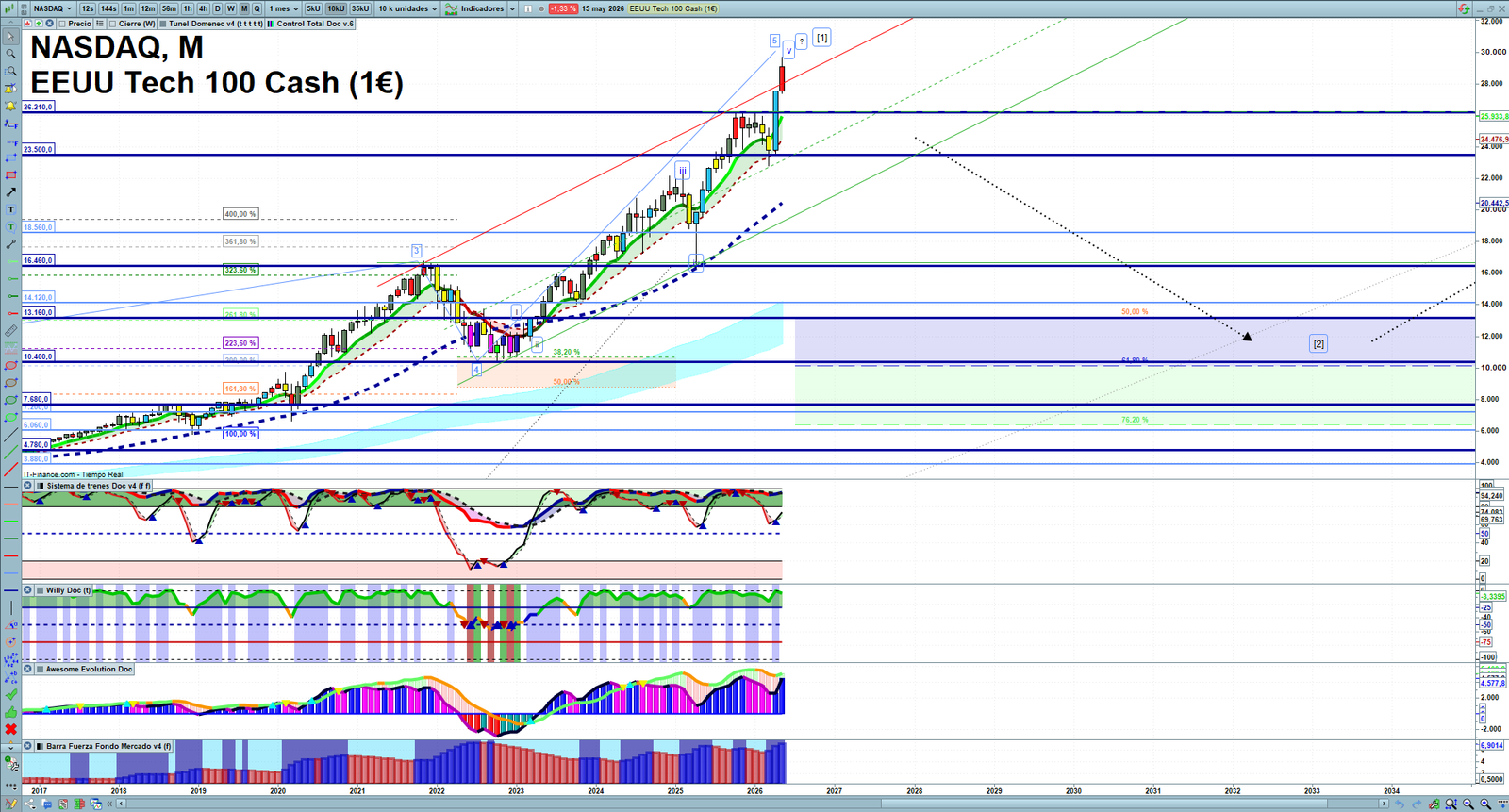Click the EEUU Tech 100 Cash title field
The height and width of the screenshot is (812, 1509).
coord(674,8)
